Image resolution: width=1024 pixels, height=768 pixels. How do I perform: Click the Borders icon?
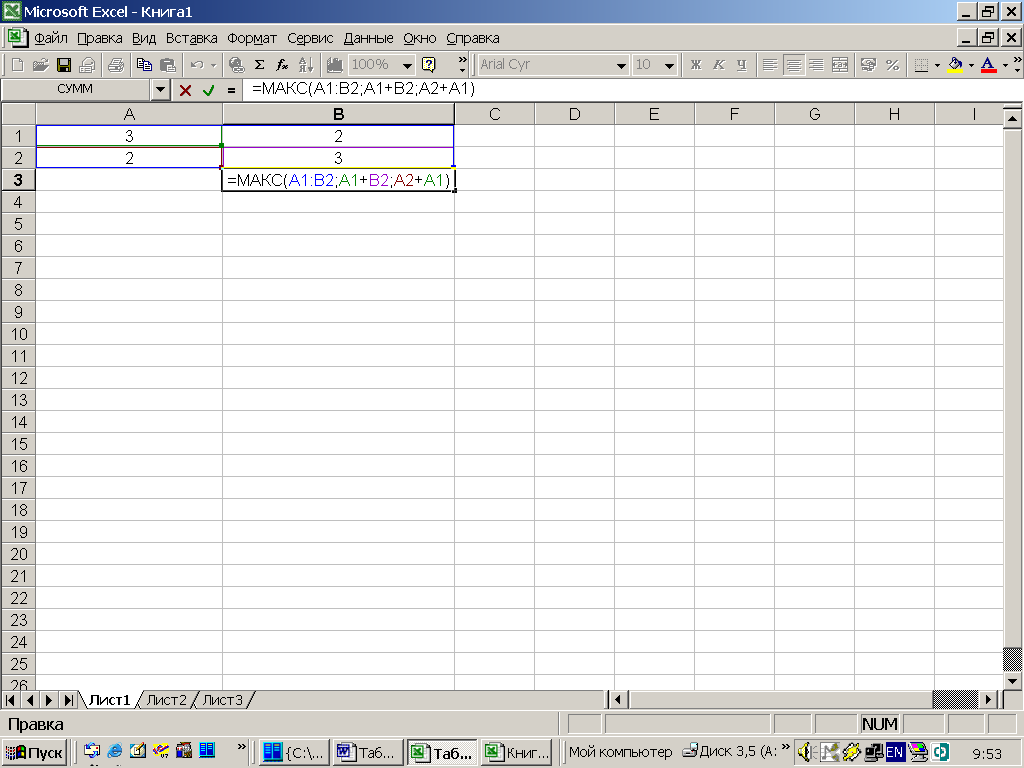[x=921, y=65]
